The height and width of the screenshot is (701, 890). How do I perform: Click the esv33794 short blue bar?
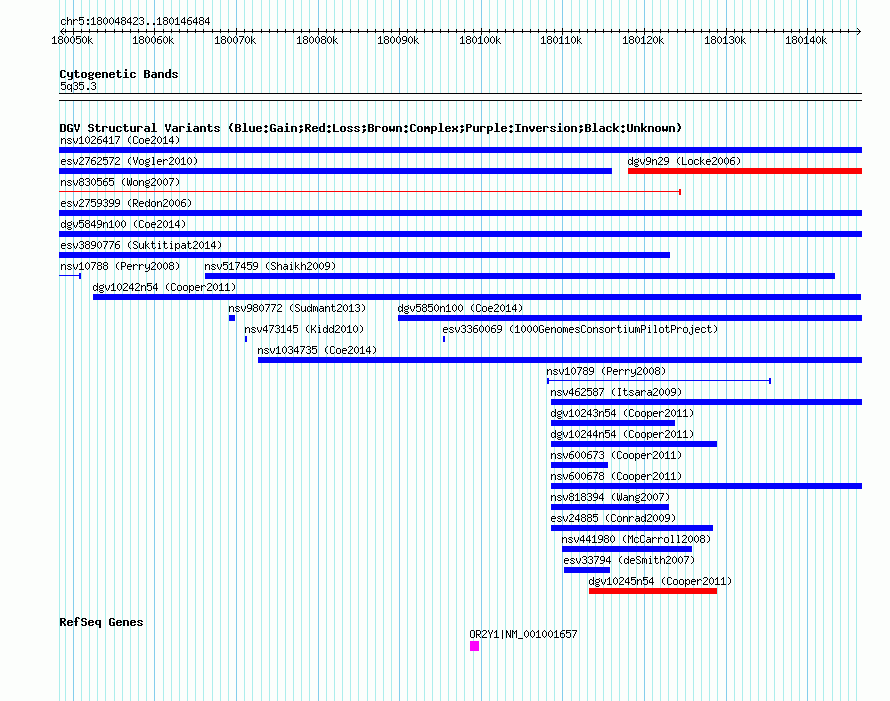(587, 570)
